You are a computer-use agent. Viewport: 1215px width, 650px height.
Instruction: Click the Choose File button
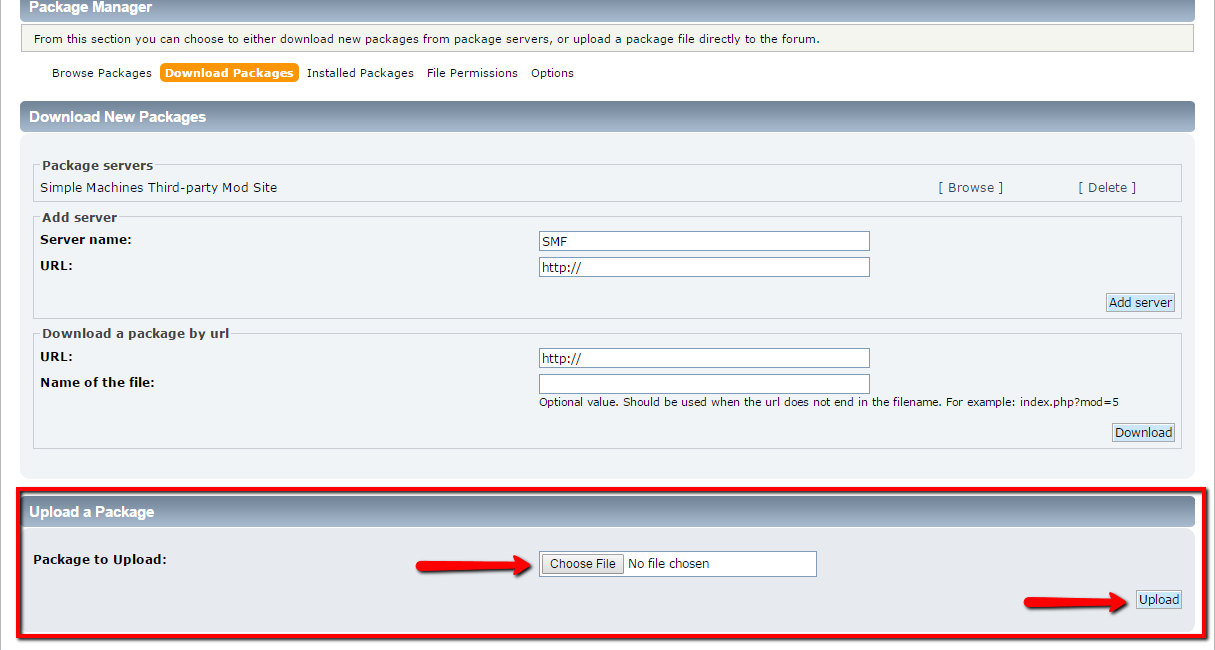581,563
